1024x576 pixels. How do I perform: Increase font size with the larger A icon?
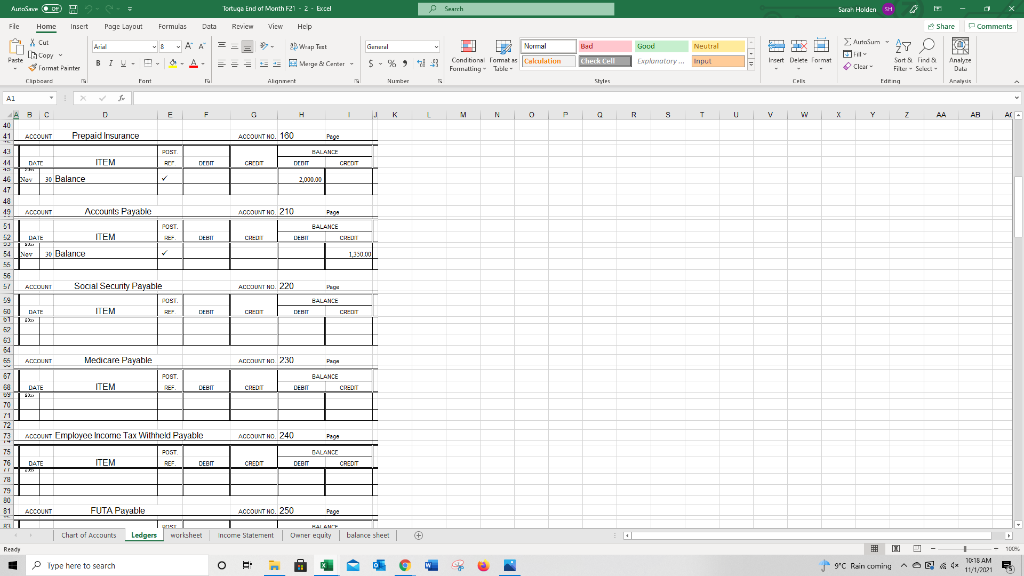pos(189,46)
